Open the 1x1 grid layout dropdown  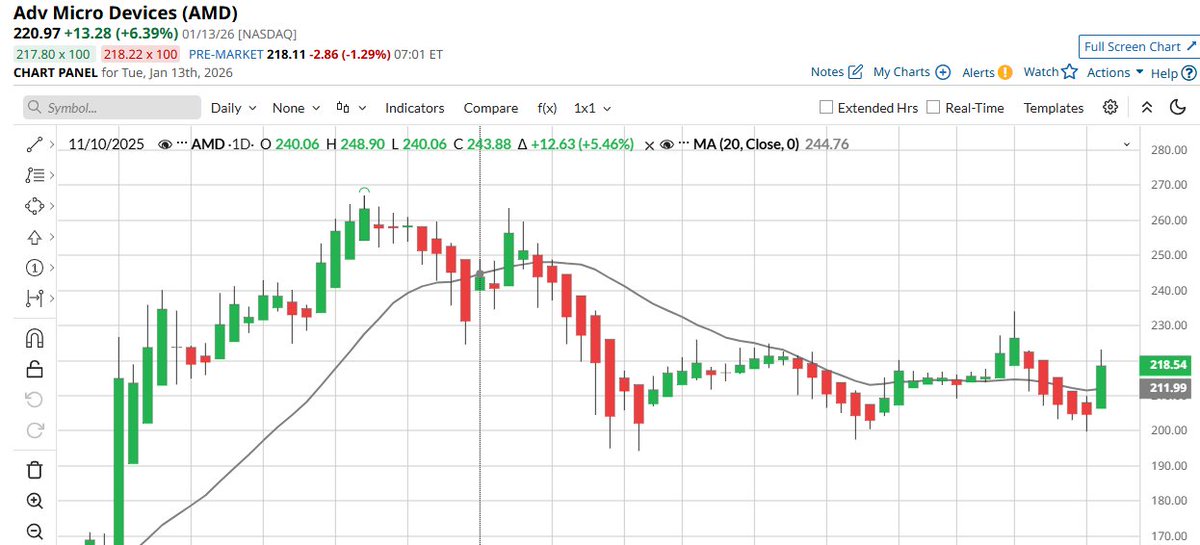[x=592, y=107]
